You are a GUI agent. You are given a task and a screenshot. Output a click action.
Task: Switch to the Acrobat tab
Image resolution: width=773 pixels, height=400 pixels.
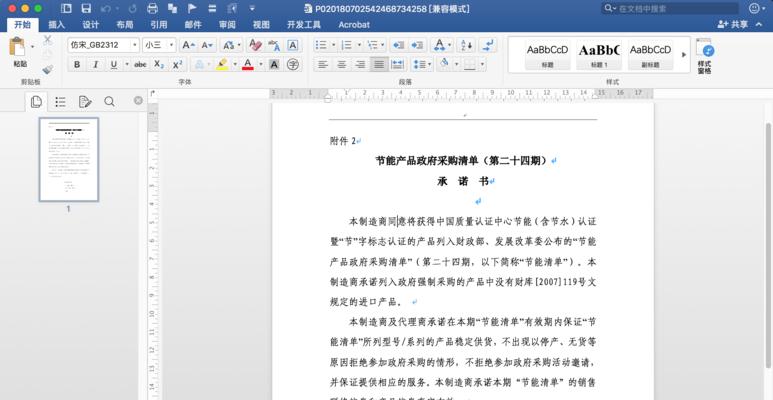click(354, 25)
